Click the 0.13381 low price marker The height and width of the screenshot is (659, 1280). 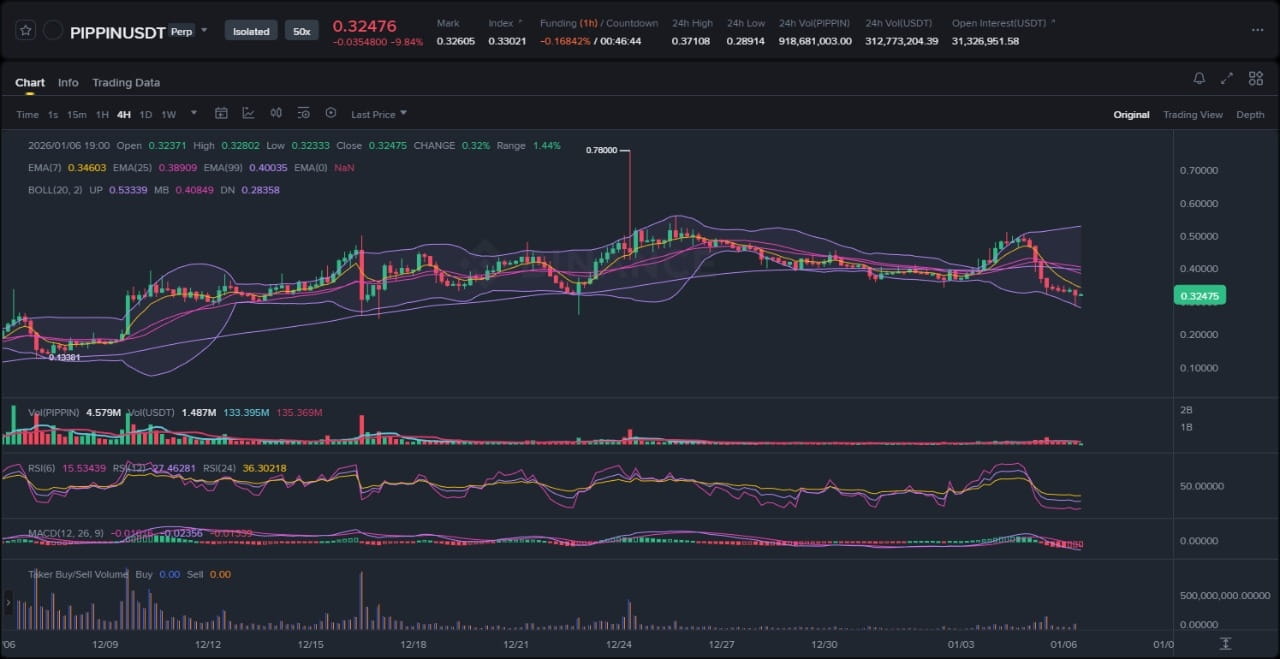[x=65, y=357]
